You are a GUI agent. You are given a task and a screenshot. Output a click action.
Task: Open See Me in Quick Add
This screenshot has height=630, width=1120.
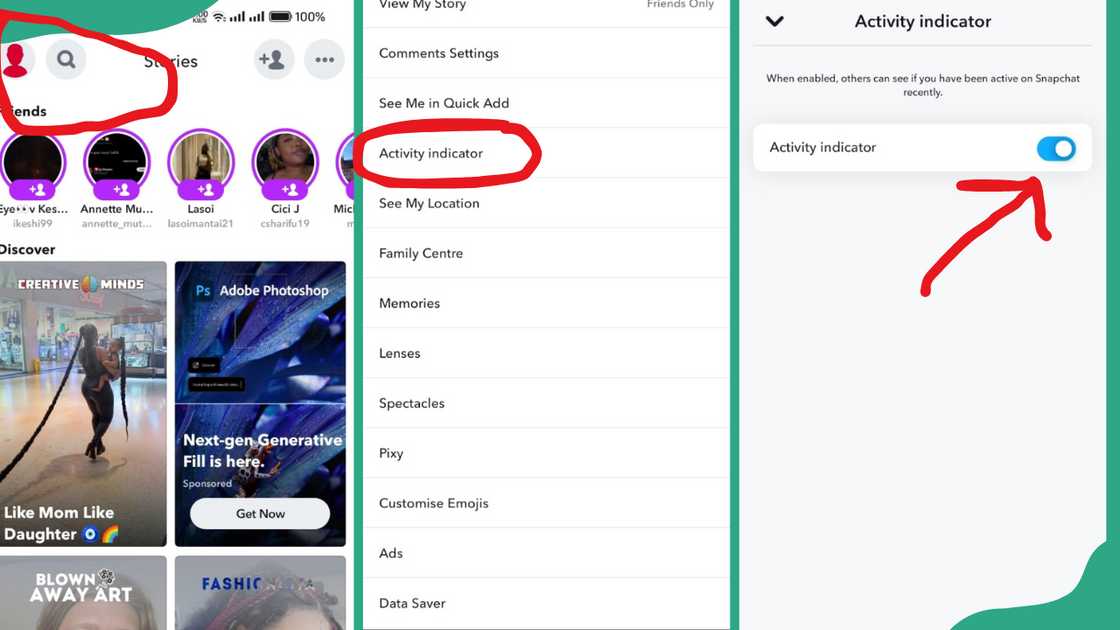[546, 103]
